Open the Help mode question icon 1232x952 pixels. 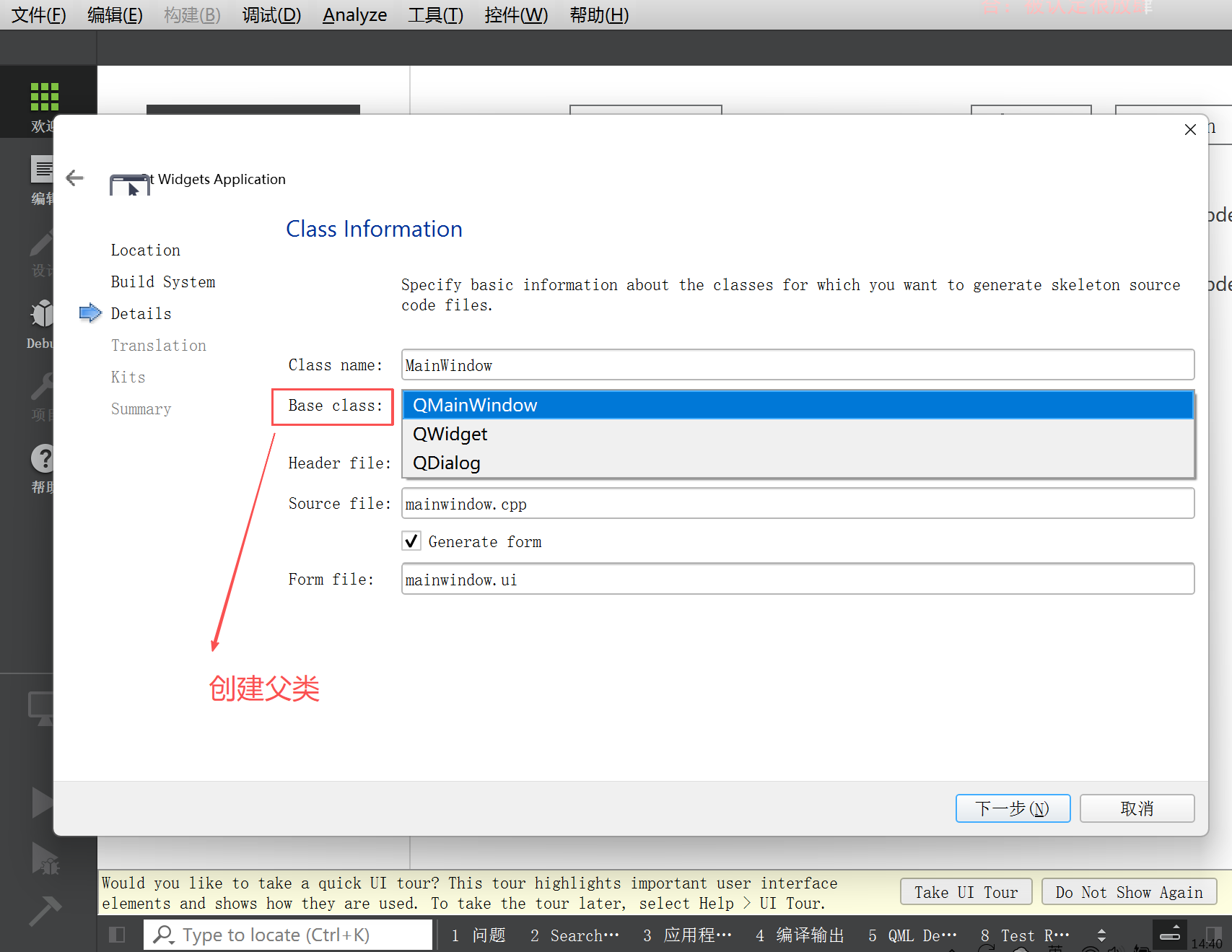click(x=43, y=459)
